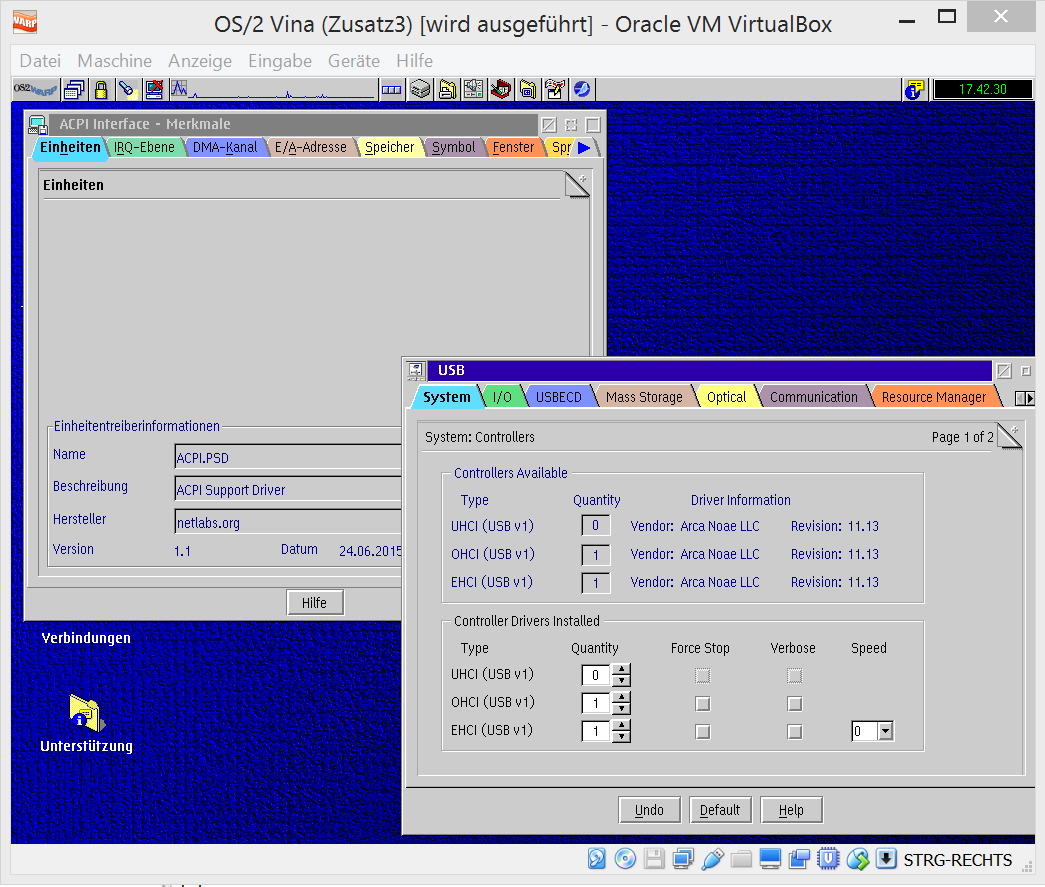The image size is (1045, 887).
Task: Click UHCI driver quantity spinner arrows
Action: tap(621, 675)
